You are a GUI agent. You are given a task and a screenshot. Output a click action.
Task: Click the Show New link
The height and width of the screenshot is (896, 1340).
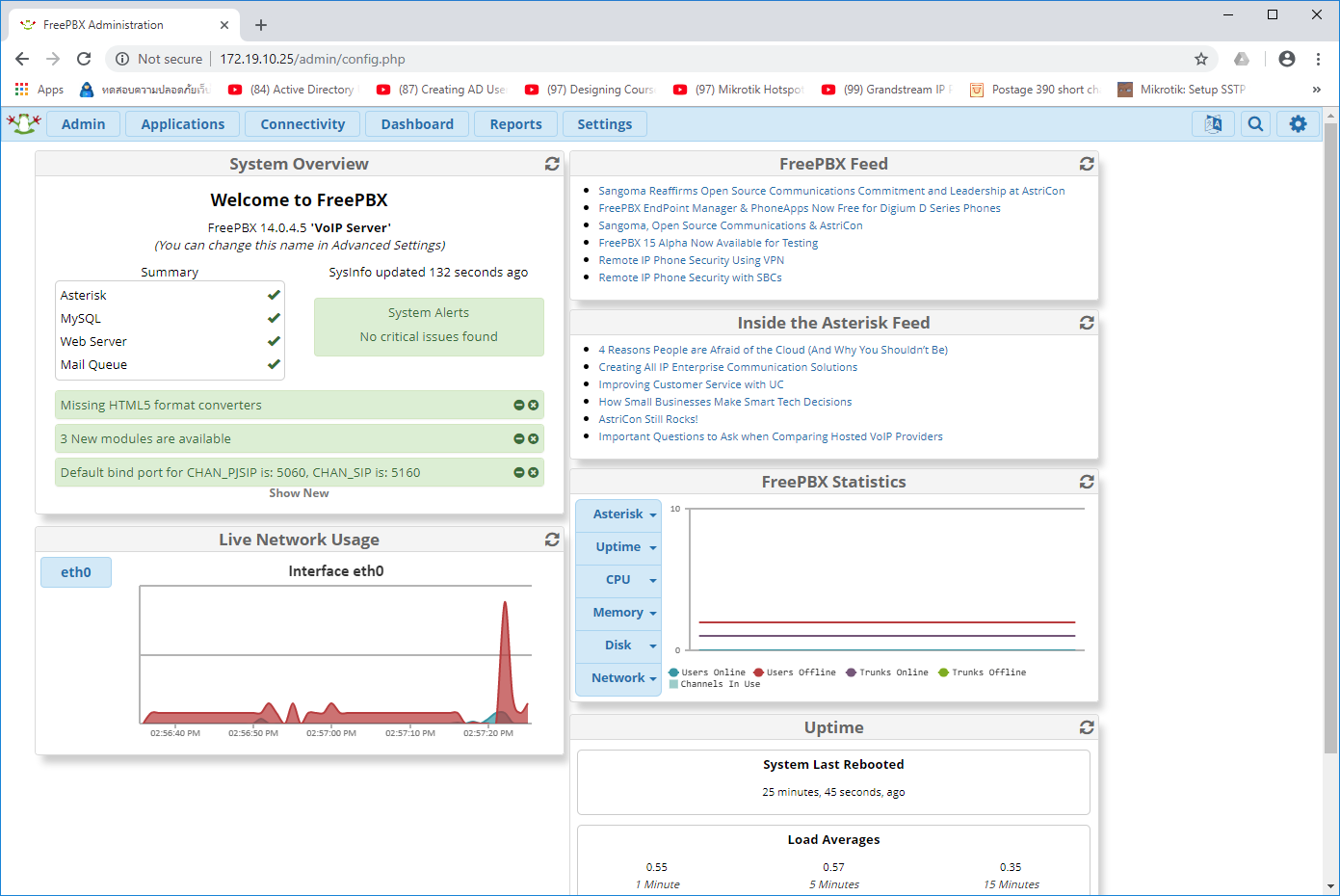[299, 493]
